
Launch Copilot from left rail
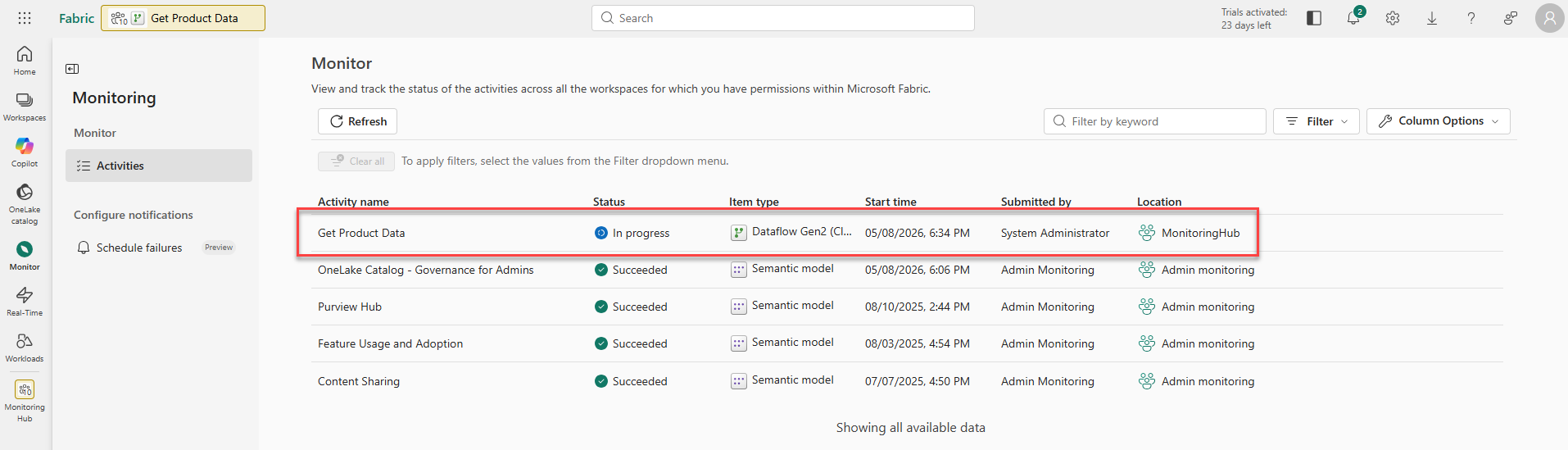click(25, 152)
